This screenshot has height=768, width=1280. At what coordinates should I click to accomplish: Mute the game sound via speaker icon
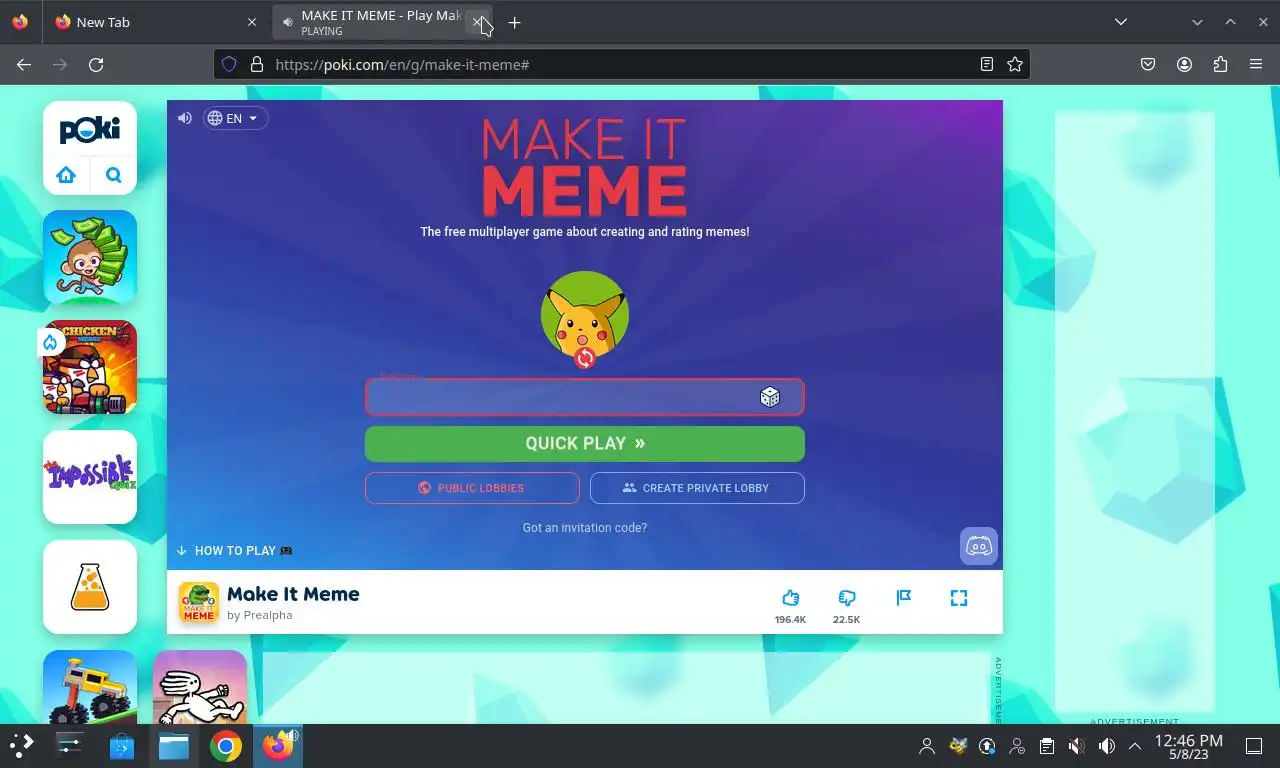click(x=185, y=118)
